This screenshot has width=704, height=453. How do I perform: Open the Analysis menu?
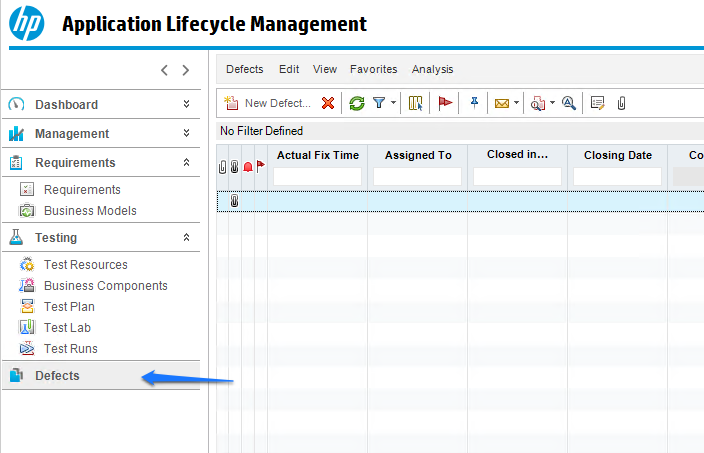(432, 69)
